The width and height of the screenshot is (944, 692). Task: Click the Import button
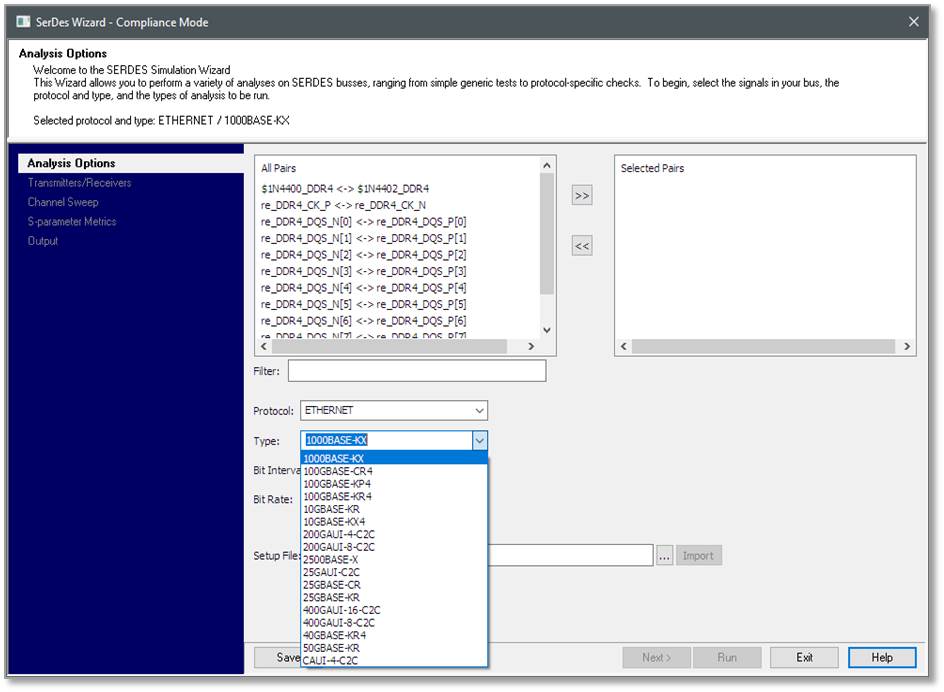coord(698,555)
